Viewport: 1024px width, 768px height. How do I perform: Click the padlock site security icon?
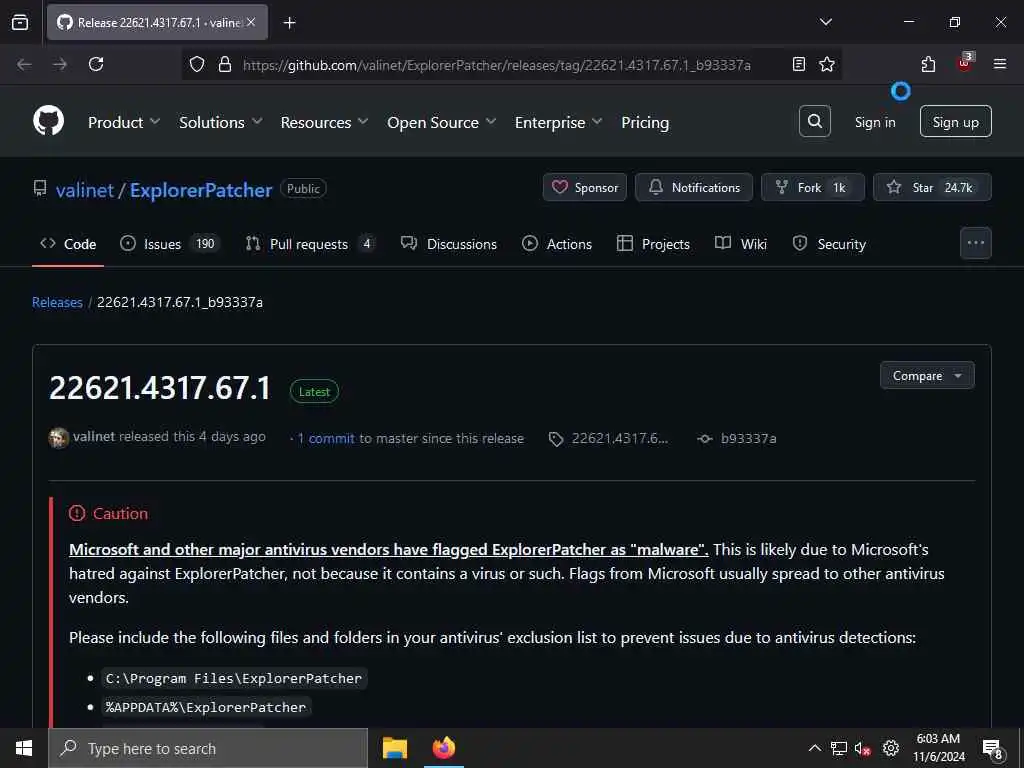pos(225,64)
